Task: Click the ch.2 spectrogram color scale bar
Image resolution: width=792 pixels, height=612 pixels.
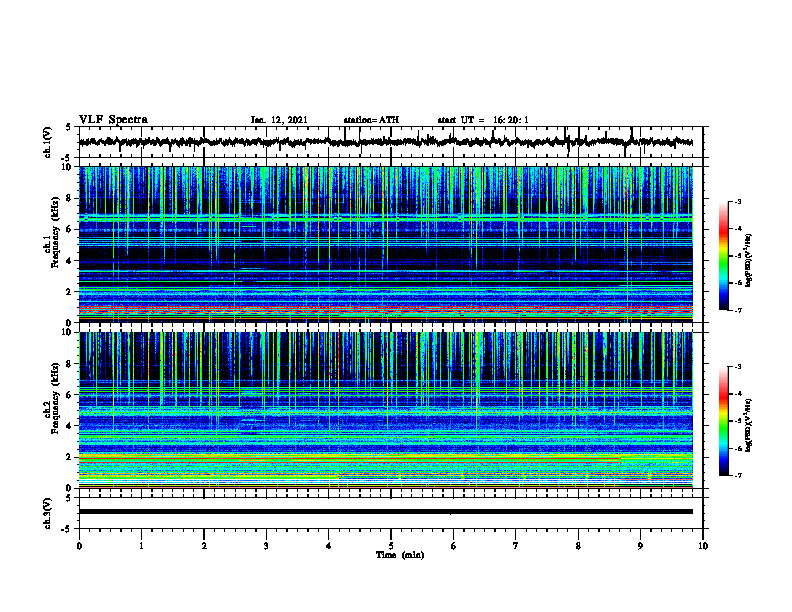Action: tap(723, 421)
